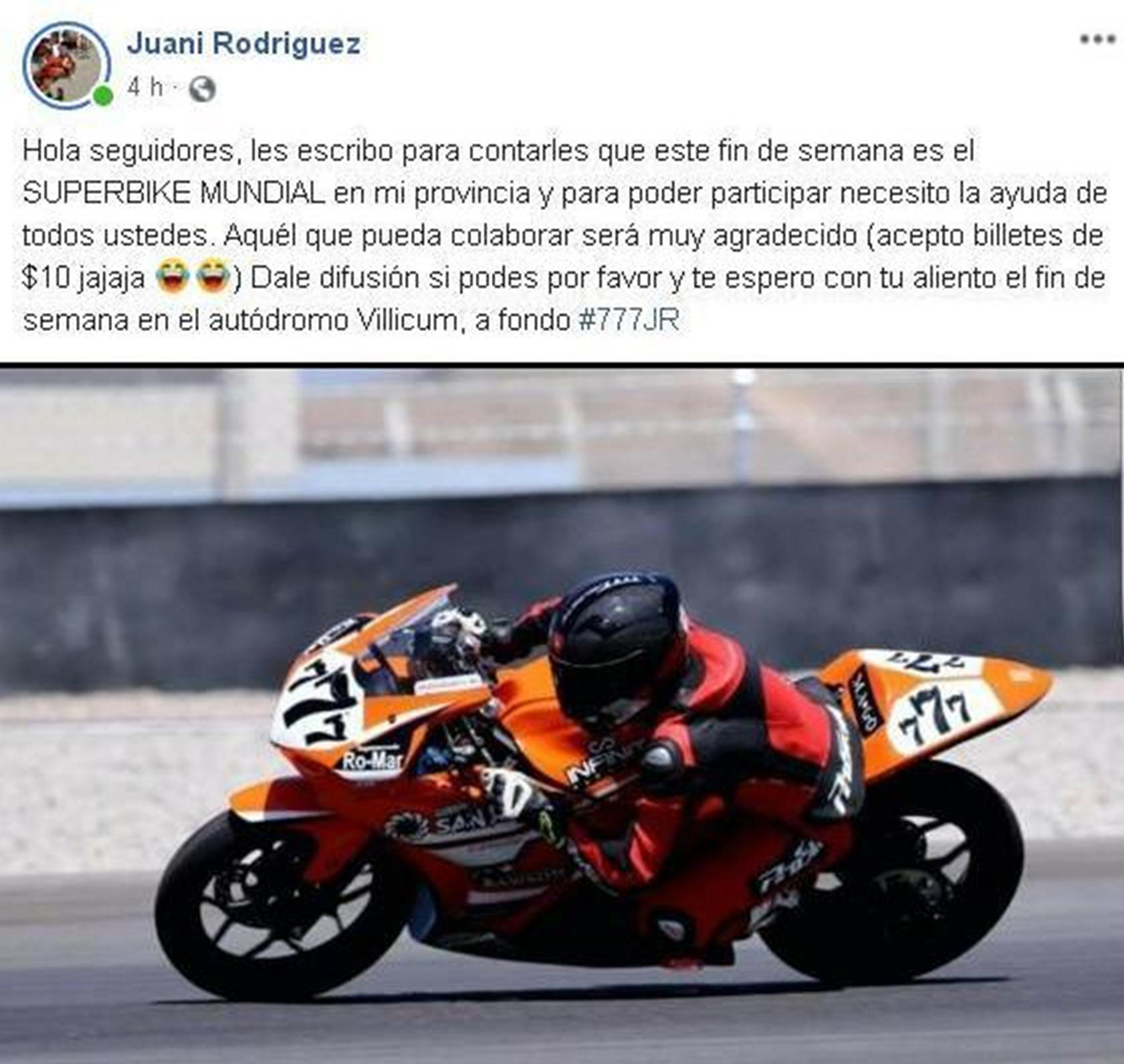The width and height of the screenshot is (1124, 1064).
Task: Follow the #777JR hashtag link
Action: point(629,320)
